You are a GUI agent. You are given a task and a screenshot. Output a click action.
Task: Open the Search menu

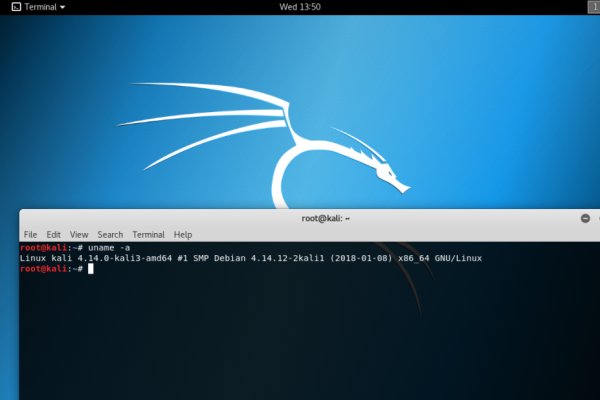110,234
